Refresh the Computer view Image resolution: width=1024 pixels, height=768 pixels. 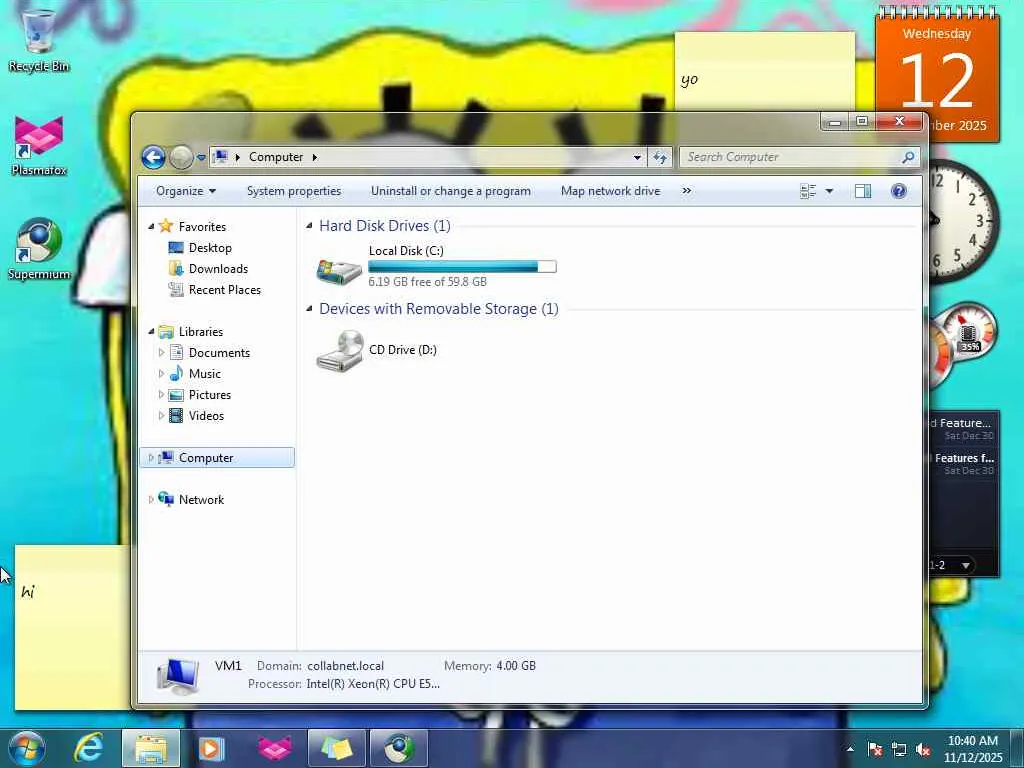660,157
